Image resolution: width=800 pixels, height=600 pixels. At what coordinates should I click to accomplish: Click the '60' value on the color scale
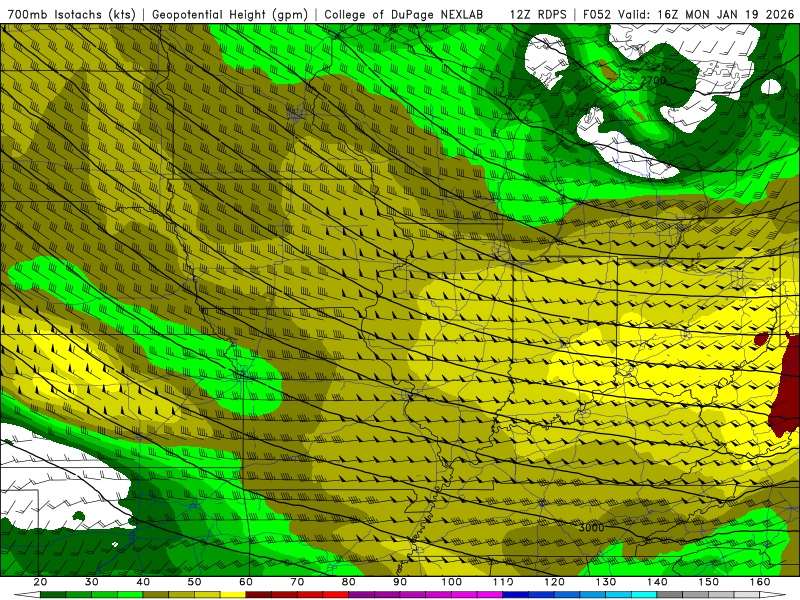tap(246, 582)
